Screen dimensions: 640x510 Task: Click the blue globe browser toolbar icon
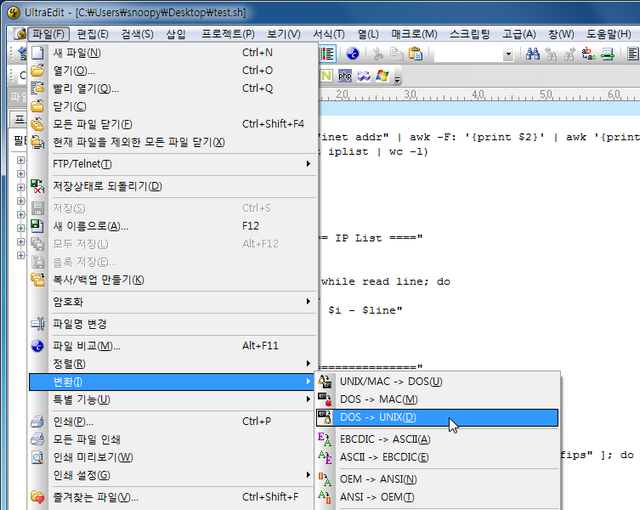pos(353,53)
